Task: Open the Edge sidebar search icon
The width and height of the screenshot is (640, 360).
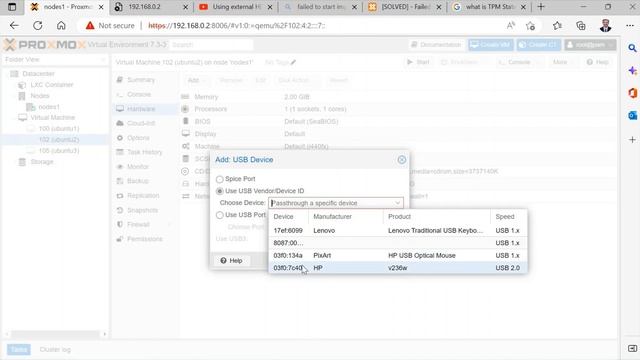Action: pyautogui.click(x=632, y=48)
